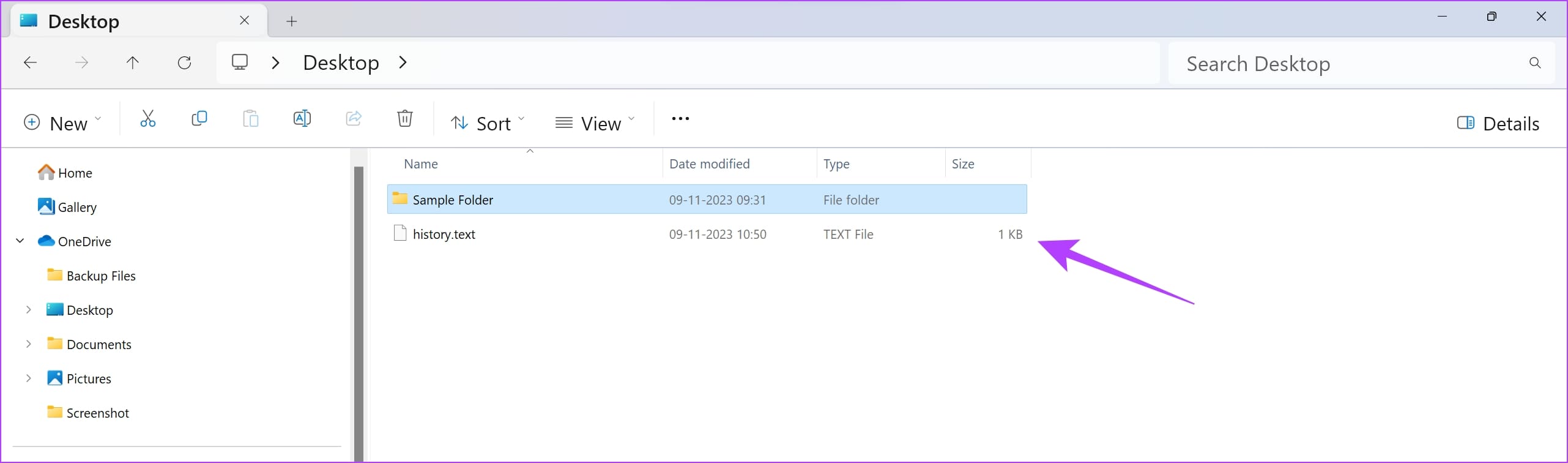
Task: Close the Desktop tab
Action: [245, 20]
